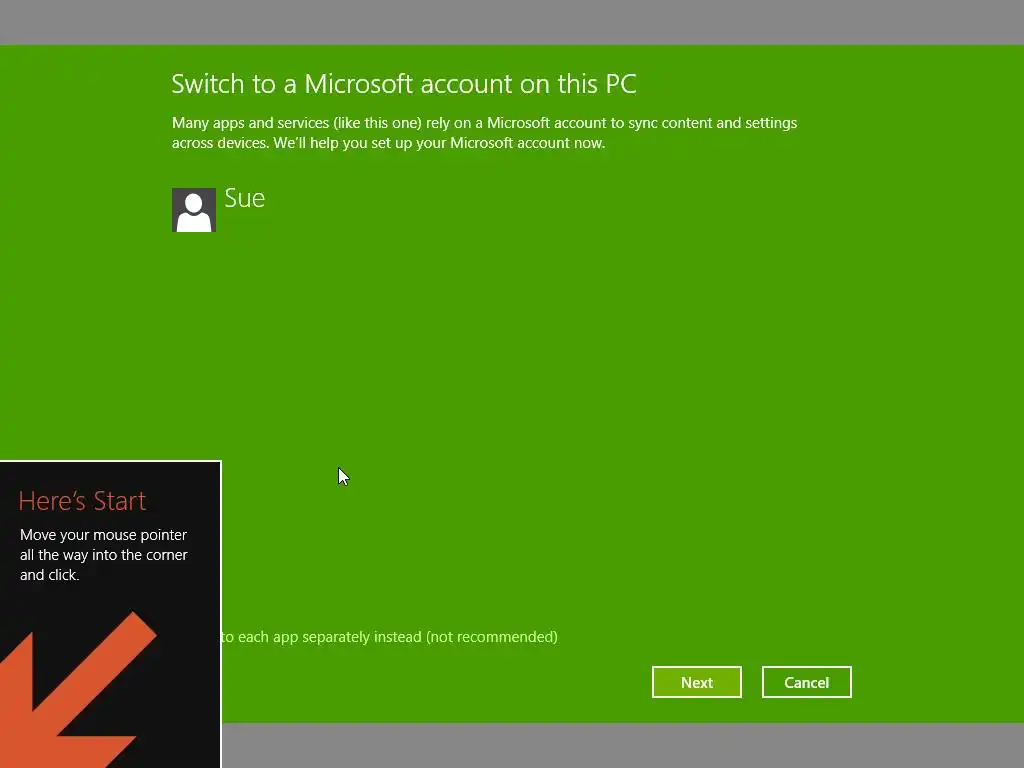Click the Cancel button
Screen dimensions: 1024x768
(807, 682)
